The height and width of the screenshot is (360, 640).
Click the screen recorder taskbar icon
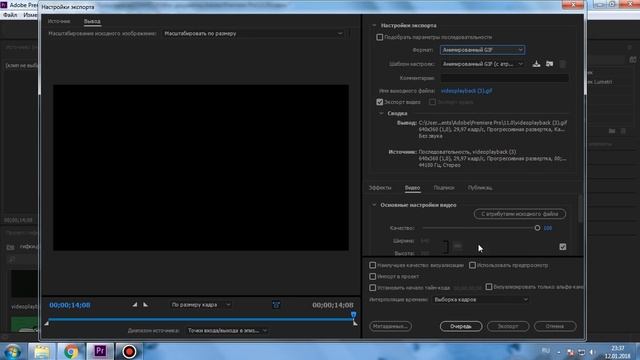(129, 351)
